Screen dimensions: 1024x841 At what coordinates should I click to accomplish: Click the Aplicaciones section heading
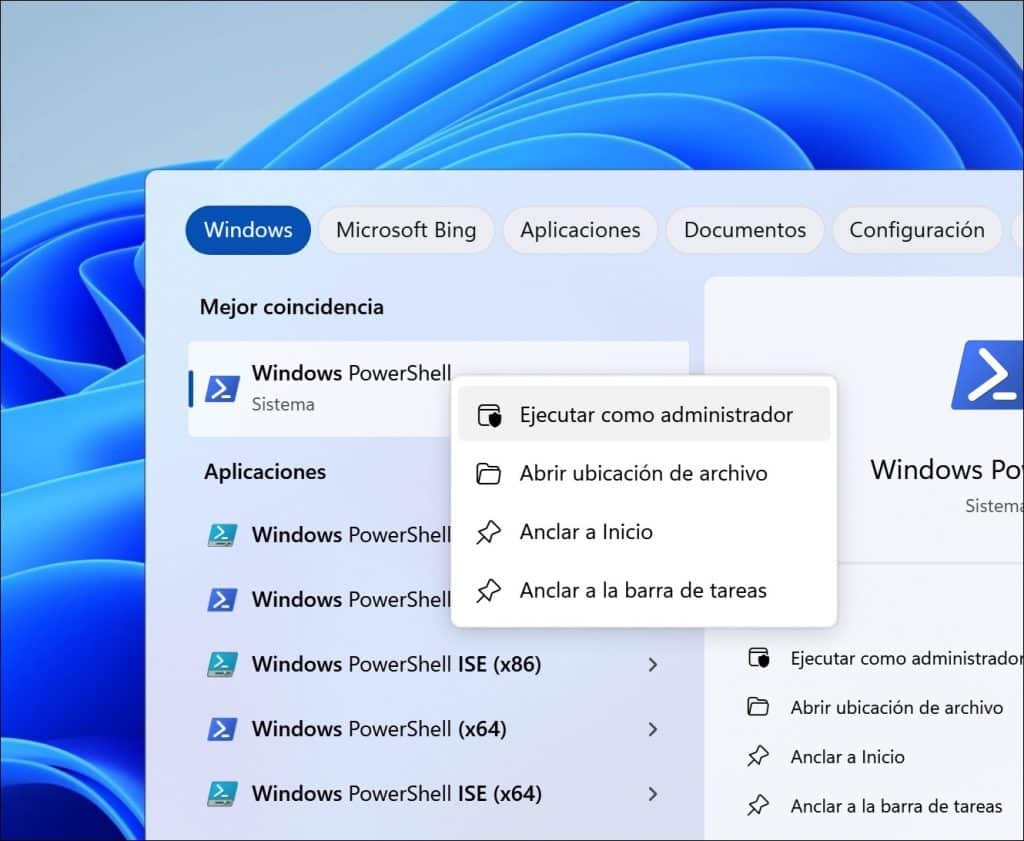(x=264, y=471)
